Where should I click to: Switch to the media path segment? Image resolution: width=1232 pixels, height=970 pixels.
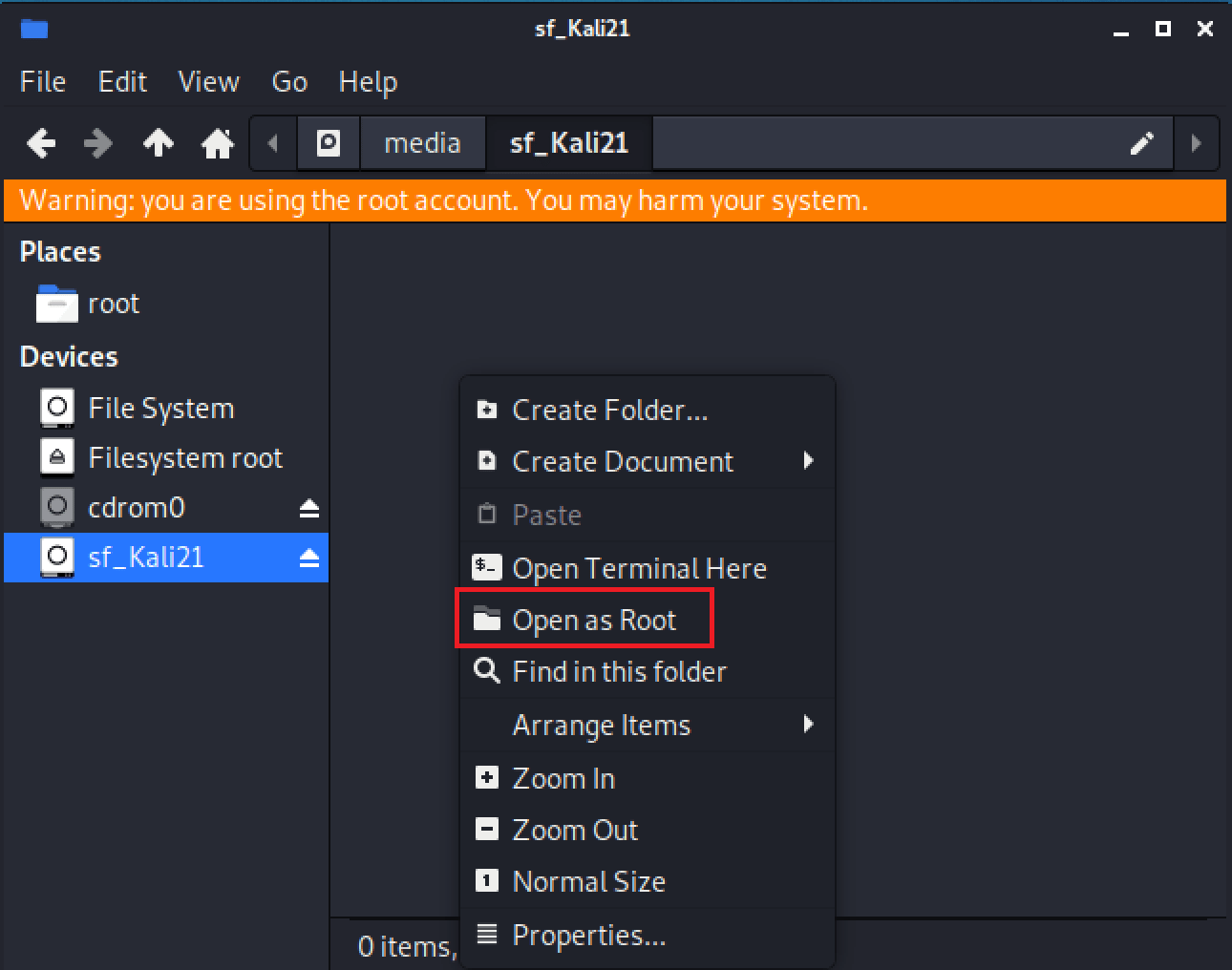[423, 142]
